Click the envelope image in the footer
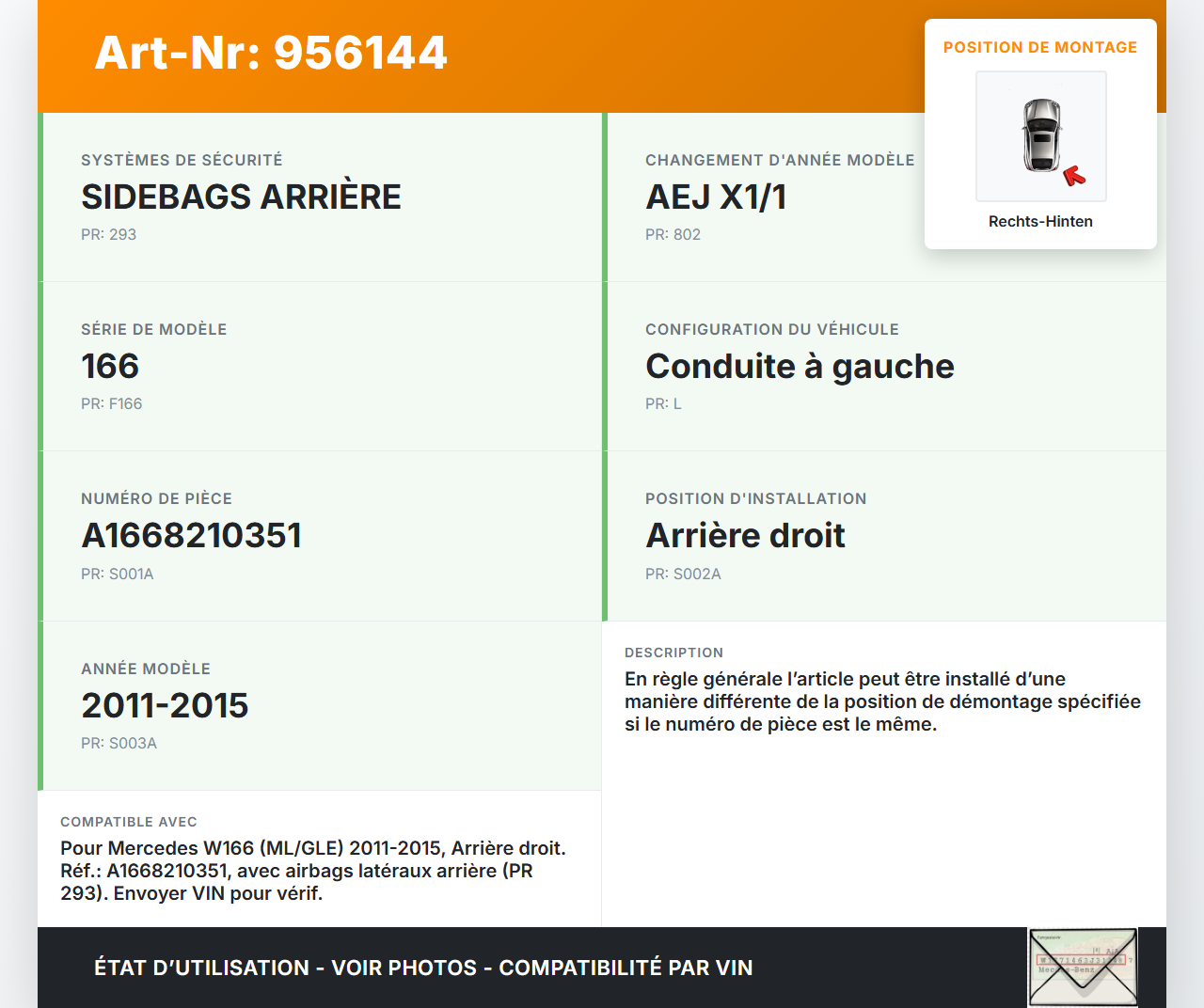Image resolution: width=1204 pixels, height=1008 pixels. (1083, 968)
